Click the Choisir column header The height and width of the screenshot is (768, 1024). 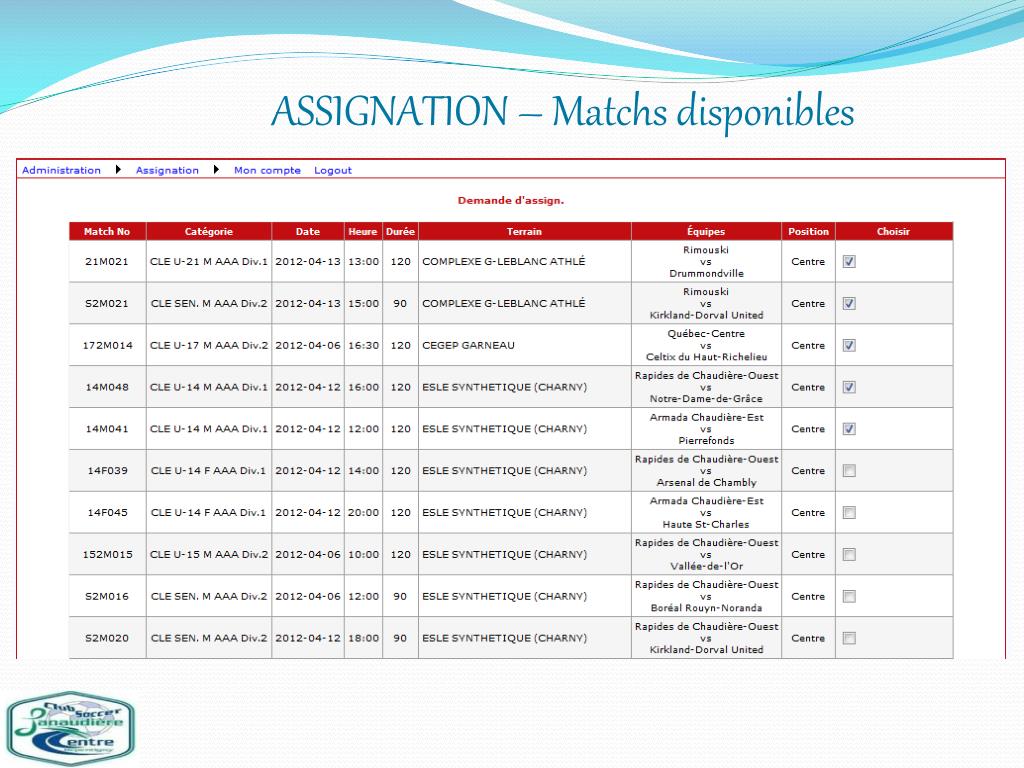point(893,231)
